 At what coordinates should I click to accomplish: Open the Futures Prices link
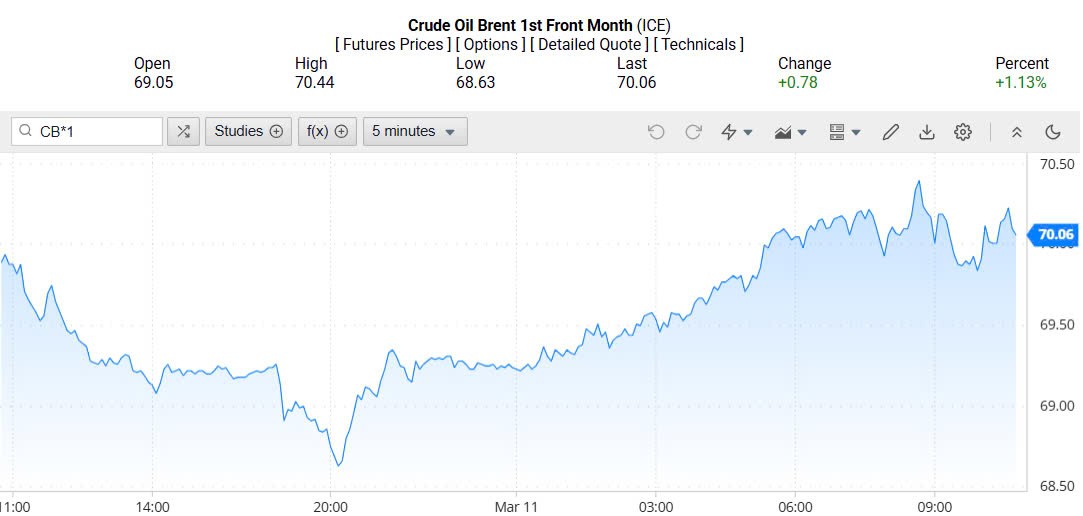click(x=393, y=44)
